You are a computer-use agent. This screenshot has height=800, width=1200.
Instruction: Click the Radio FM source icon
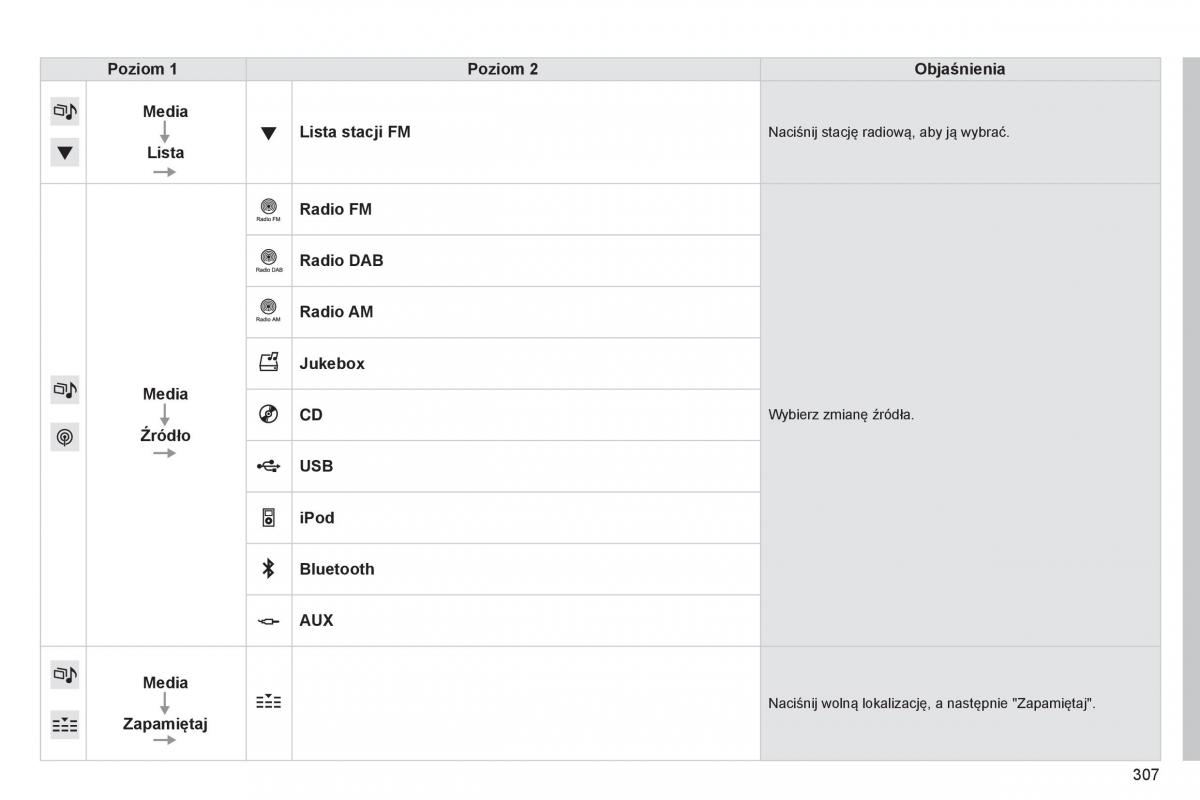(x=268, y=209)
